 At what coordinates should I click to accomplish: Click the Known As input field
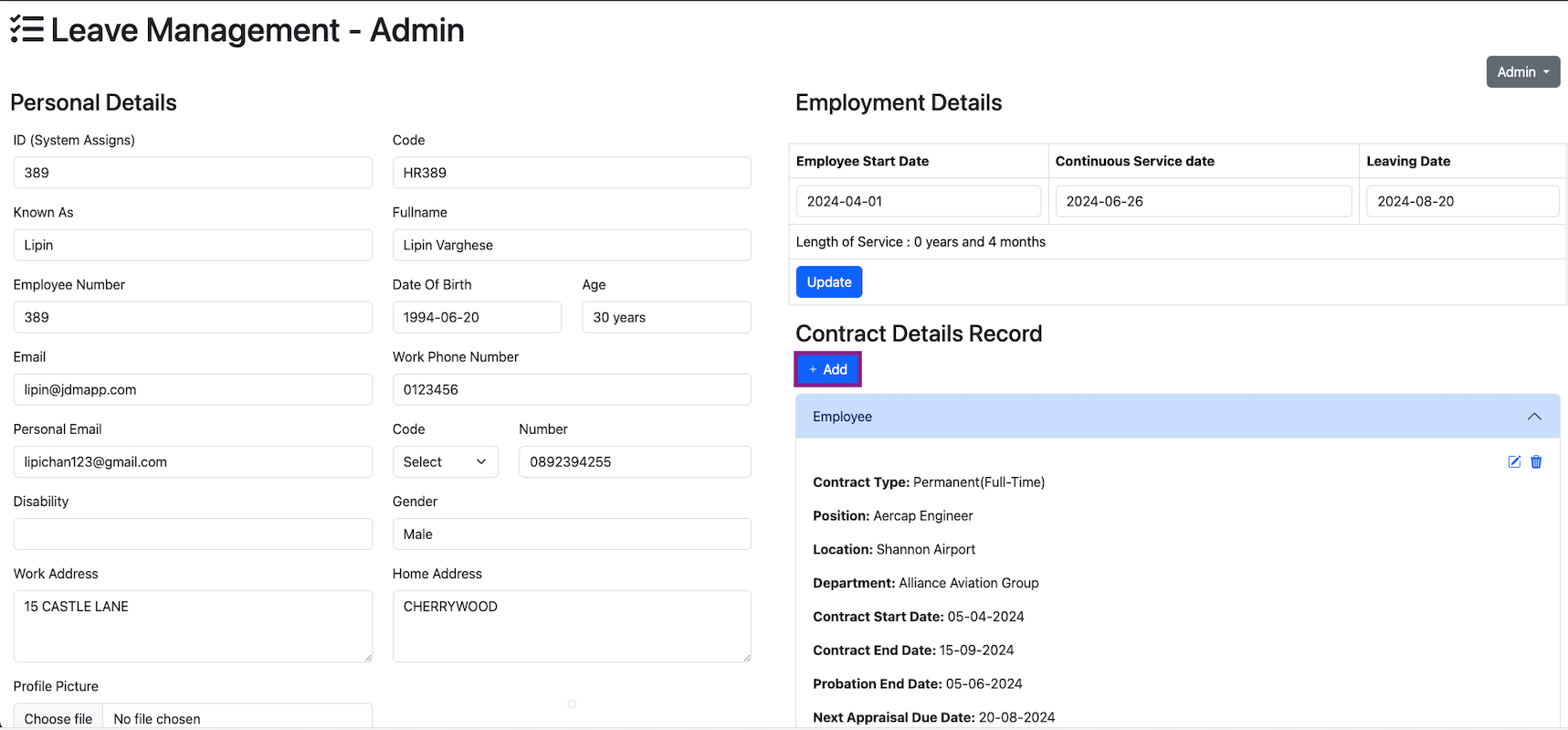(193, 246)
